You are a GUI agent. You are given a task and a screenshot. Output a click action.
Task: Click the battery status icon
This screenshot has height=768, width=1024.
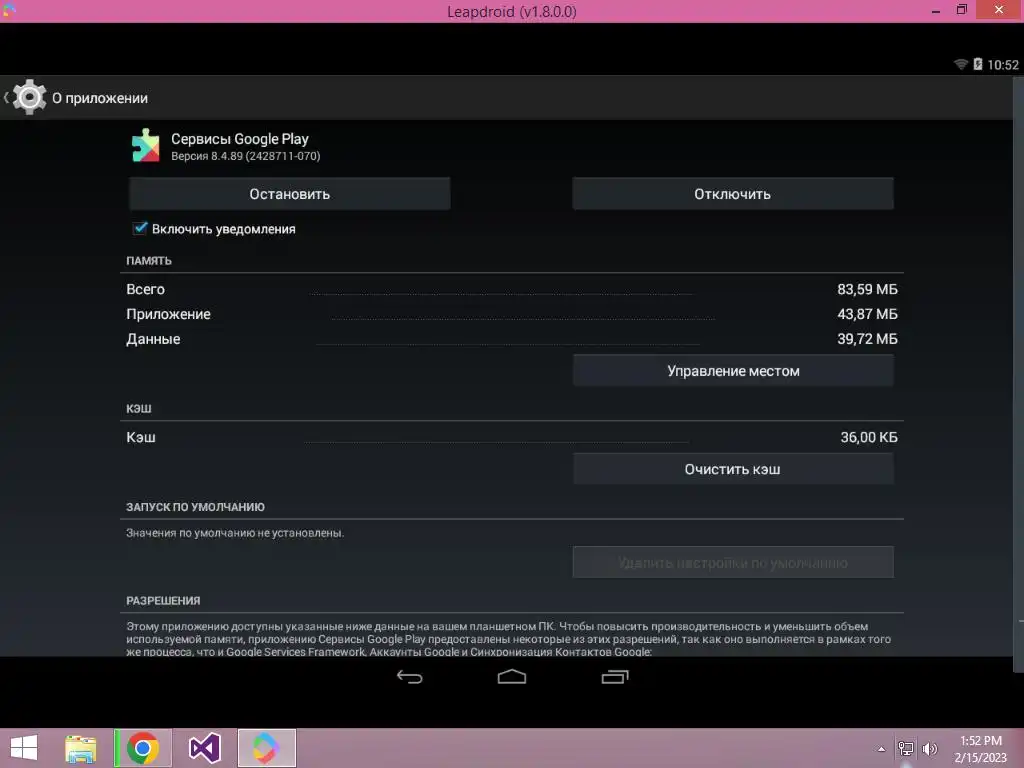coord(978,64)
